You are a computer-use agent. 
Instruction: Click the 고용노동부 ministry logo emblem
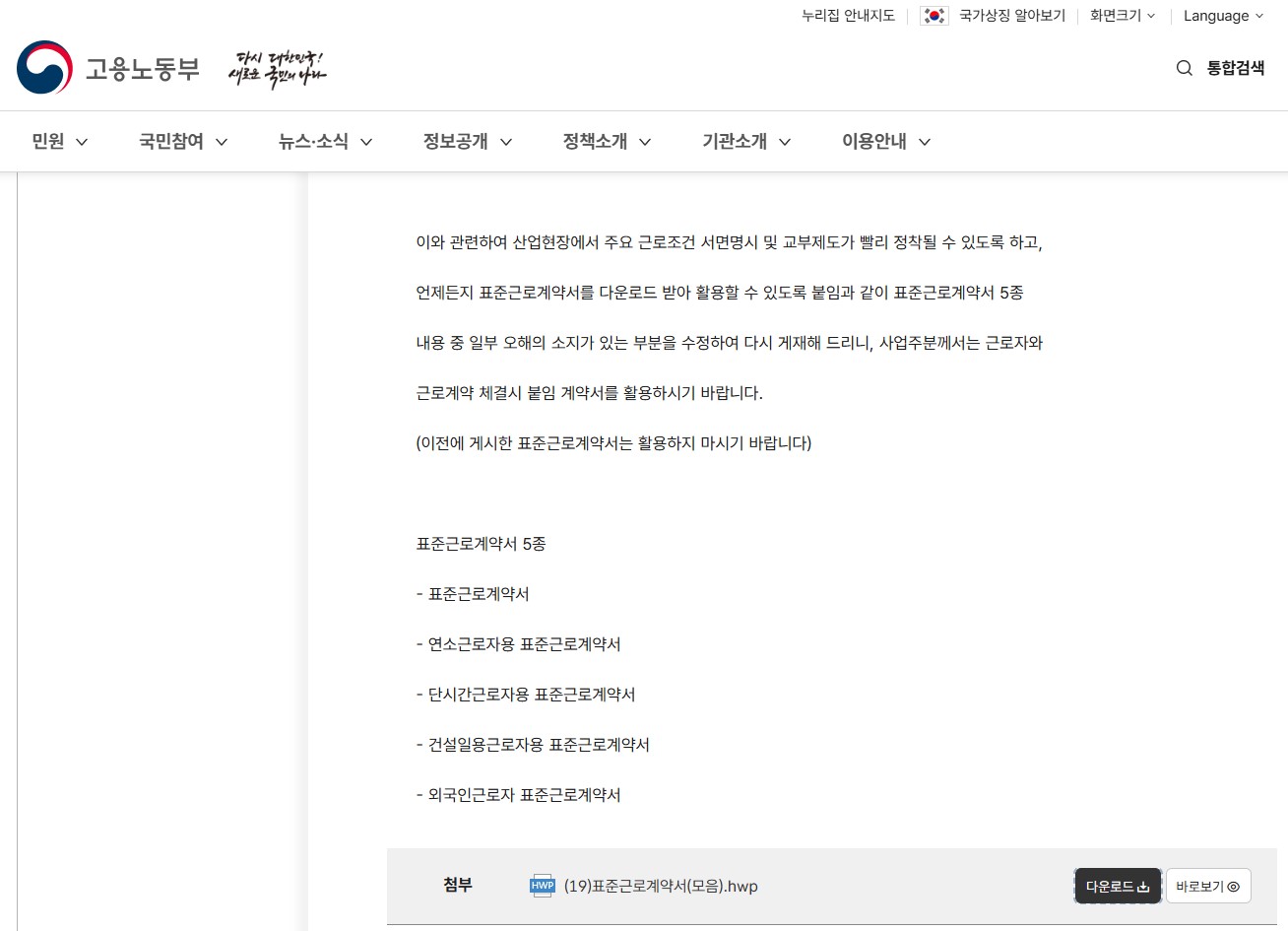coord(43,67)
